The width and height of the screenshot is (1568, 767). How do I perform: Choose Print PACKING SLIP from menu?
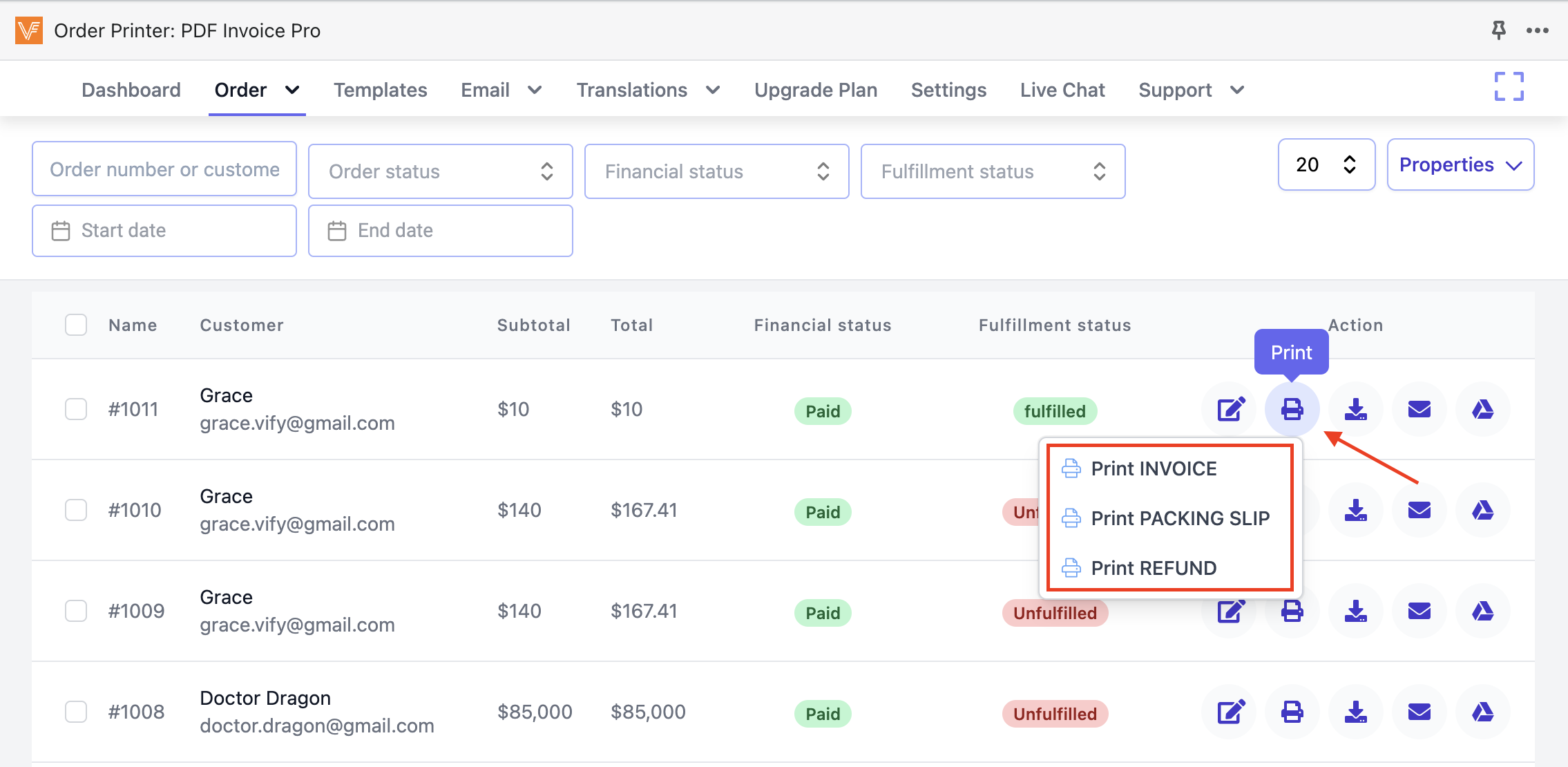pos(1180,518)
